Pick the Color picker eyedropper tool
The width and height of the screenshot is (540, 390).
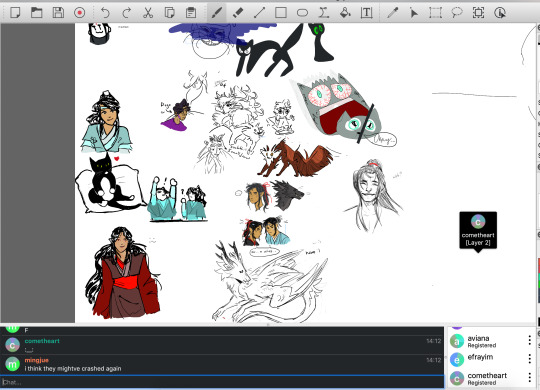392,13
